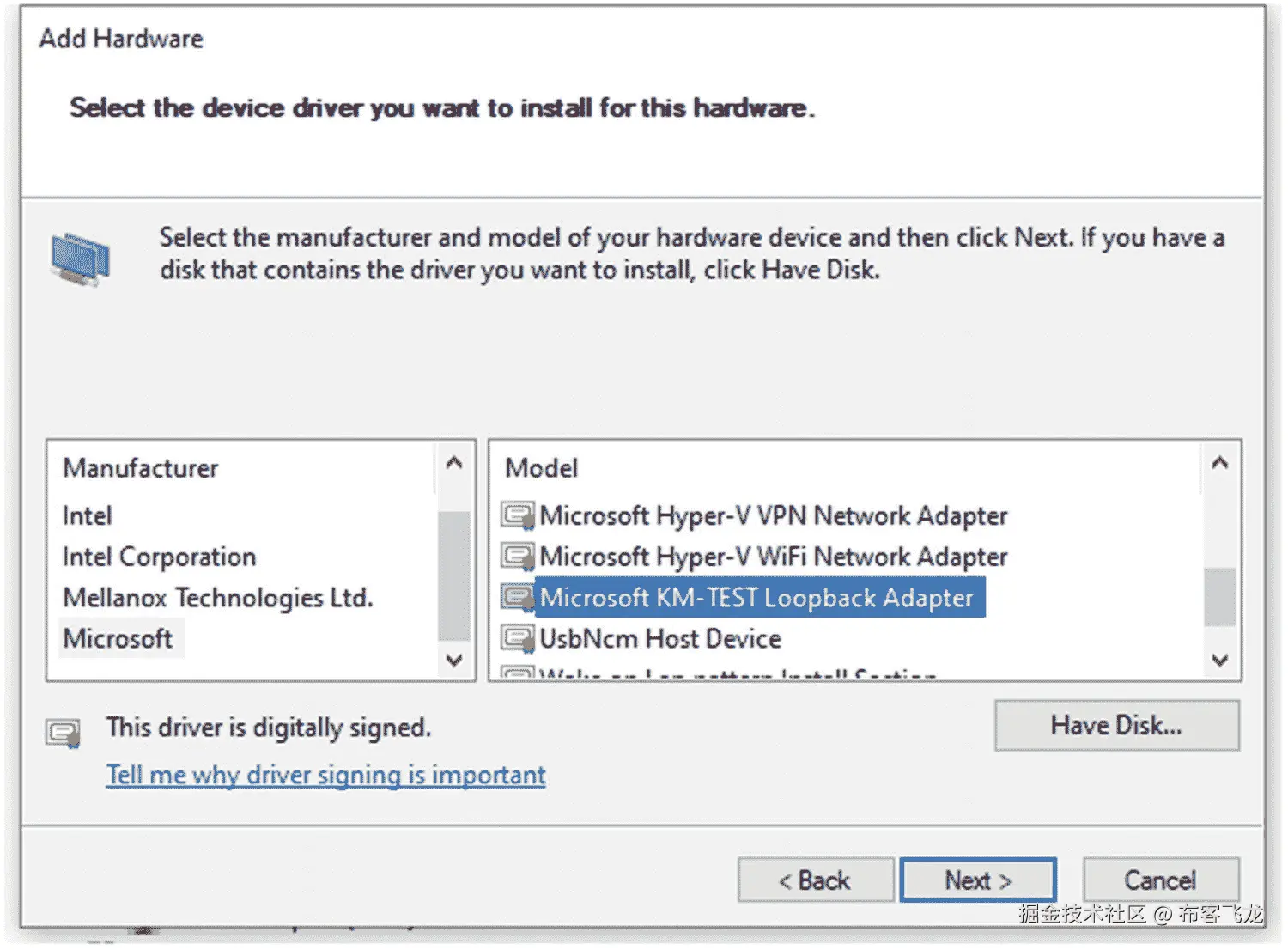Open the driver signing importance link

(x=325, y=775)
